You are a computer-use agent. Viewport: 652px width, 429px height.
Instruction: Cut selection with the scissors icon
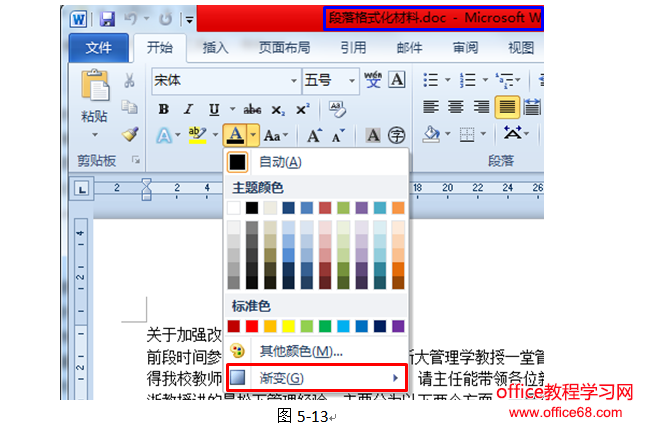pyautogui.click(x=129, y=80)
